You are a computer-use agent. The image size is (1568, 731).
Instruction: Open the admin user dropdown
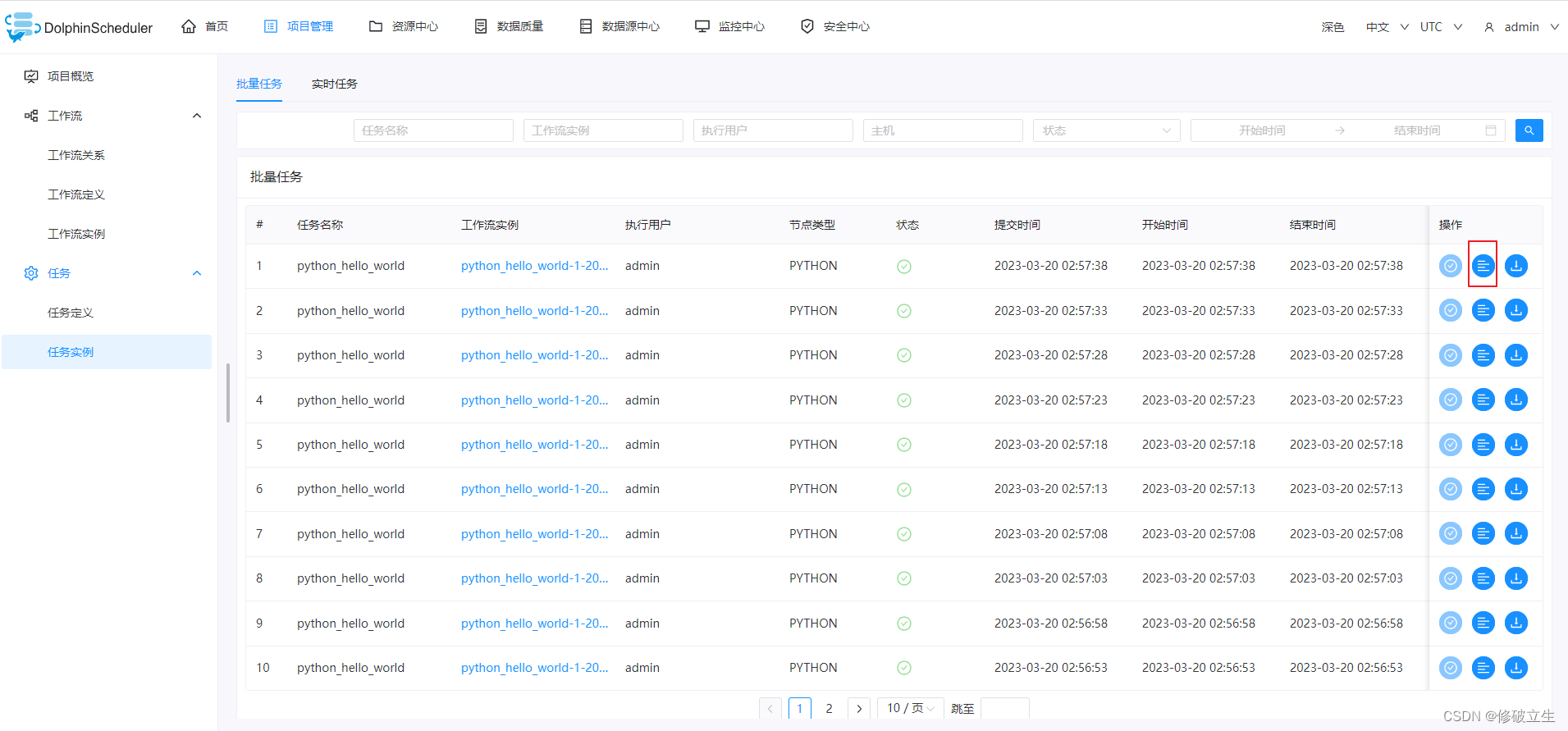(x=1521, y=27)
